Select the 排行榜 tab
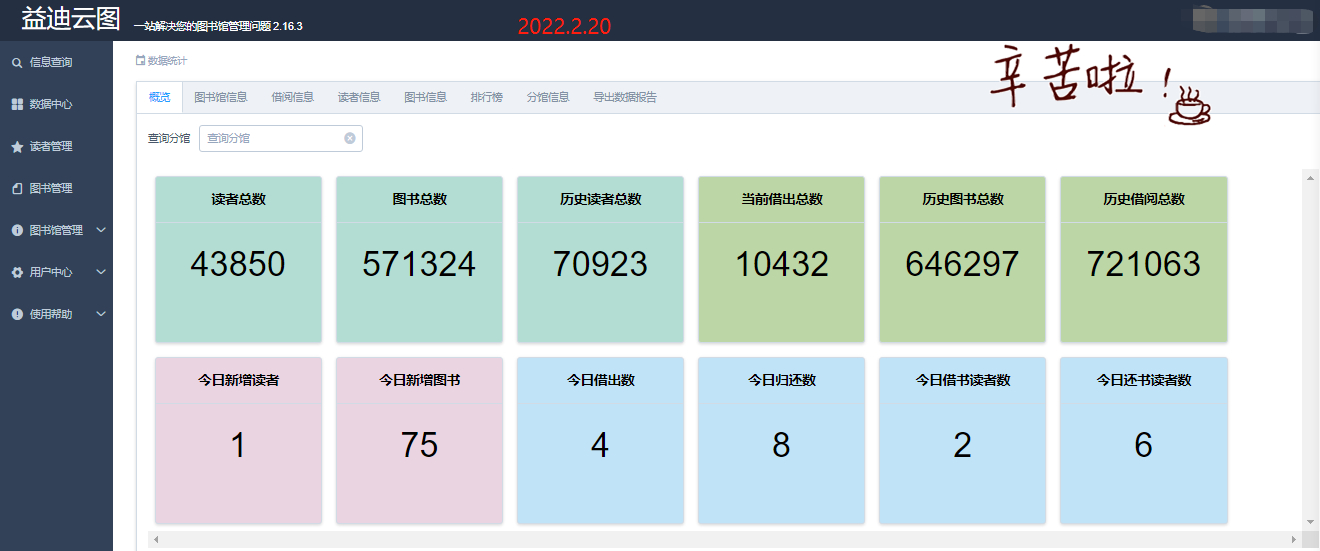Image resolution: width=1320 pixels, height=551 pixels. 486,97
